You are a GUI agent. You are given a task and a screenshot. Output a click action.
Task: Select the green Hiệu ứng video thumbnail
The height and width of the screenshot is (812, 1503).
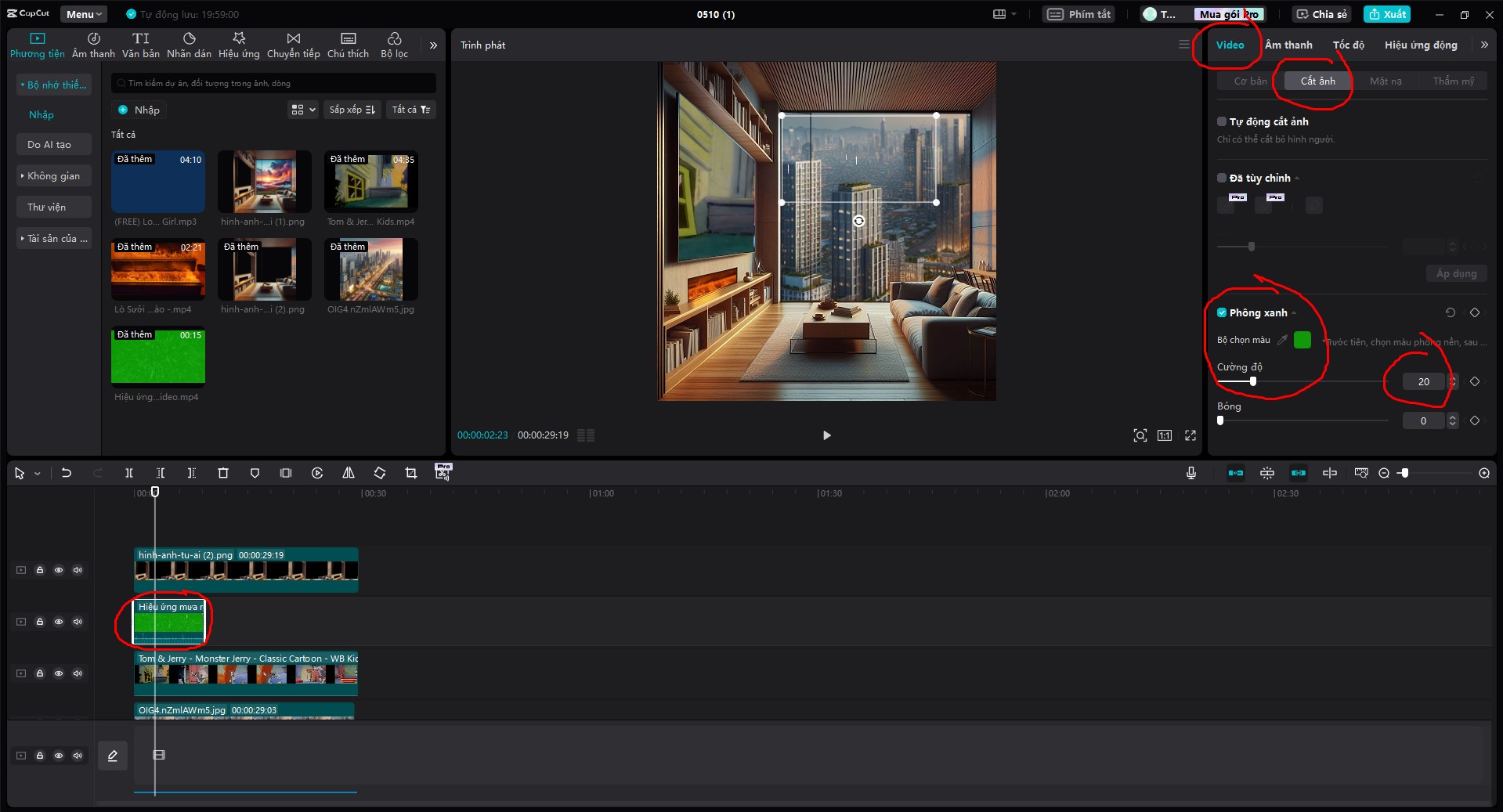[x=158, y=357]
